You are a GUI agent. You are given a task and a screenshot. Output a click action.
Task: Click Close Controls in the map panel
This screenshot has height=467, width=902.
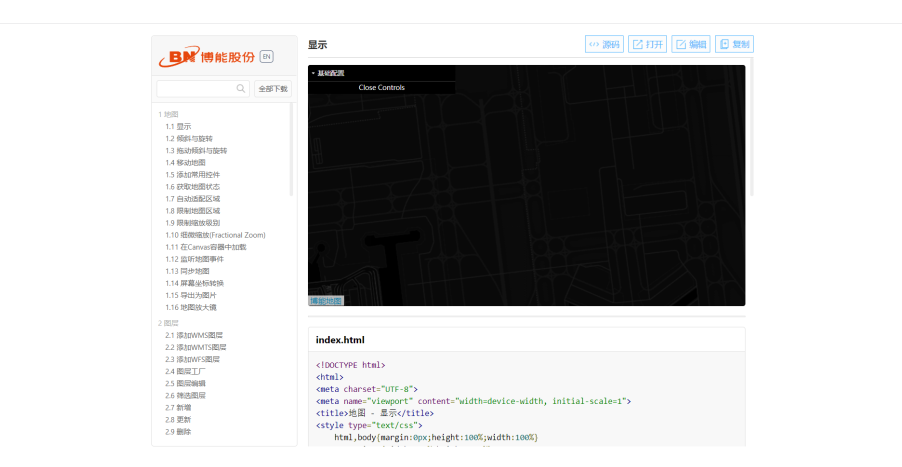[x=381, y=88]
